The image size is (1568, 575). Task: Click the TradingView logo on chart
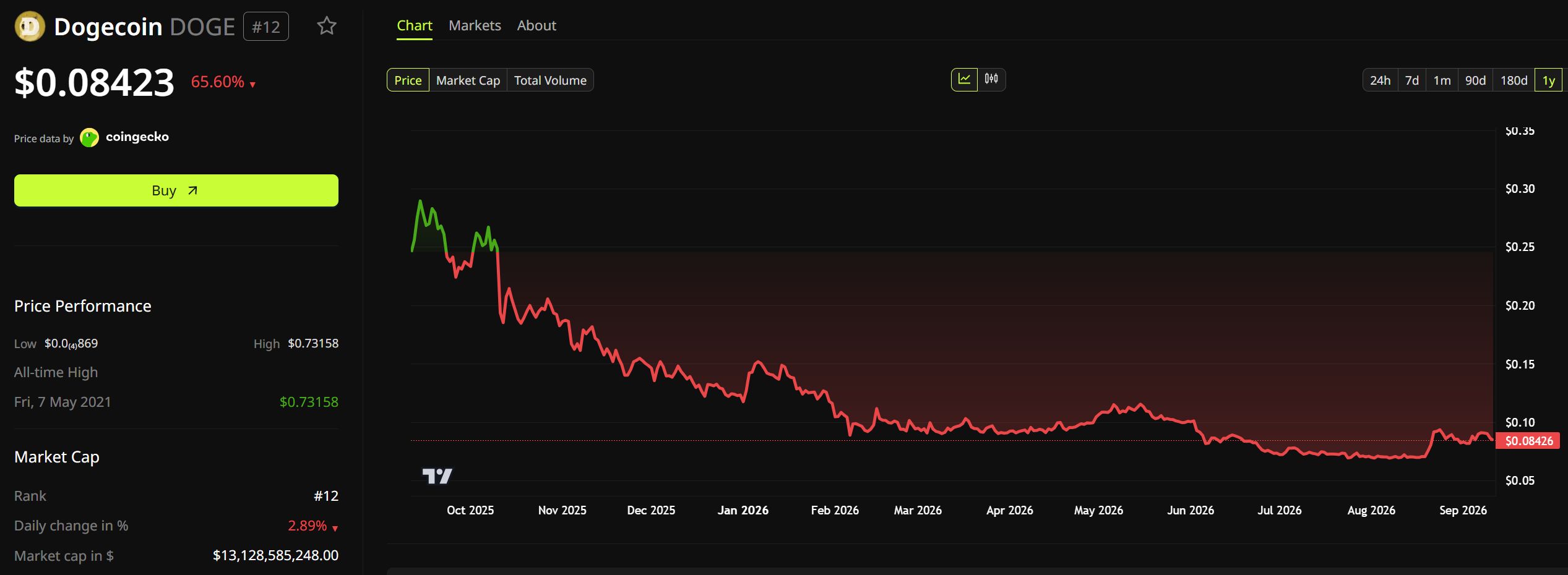437,475
